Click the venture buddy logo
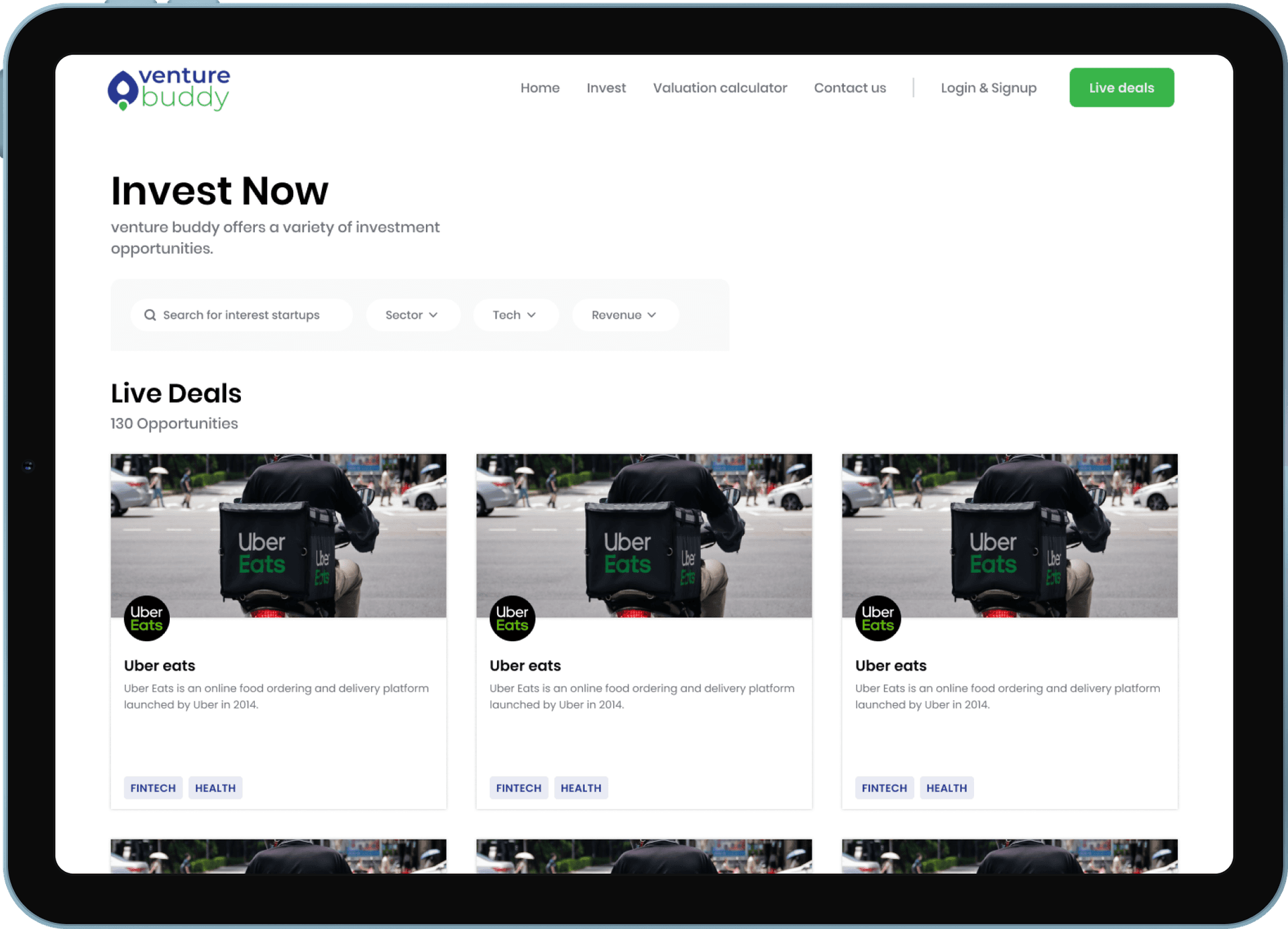This screenshot has width=1288, height=929. point(169,89)
